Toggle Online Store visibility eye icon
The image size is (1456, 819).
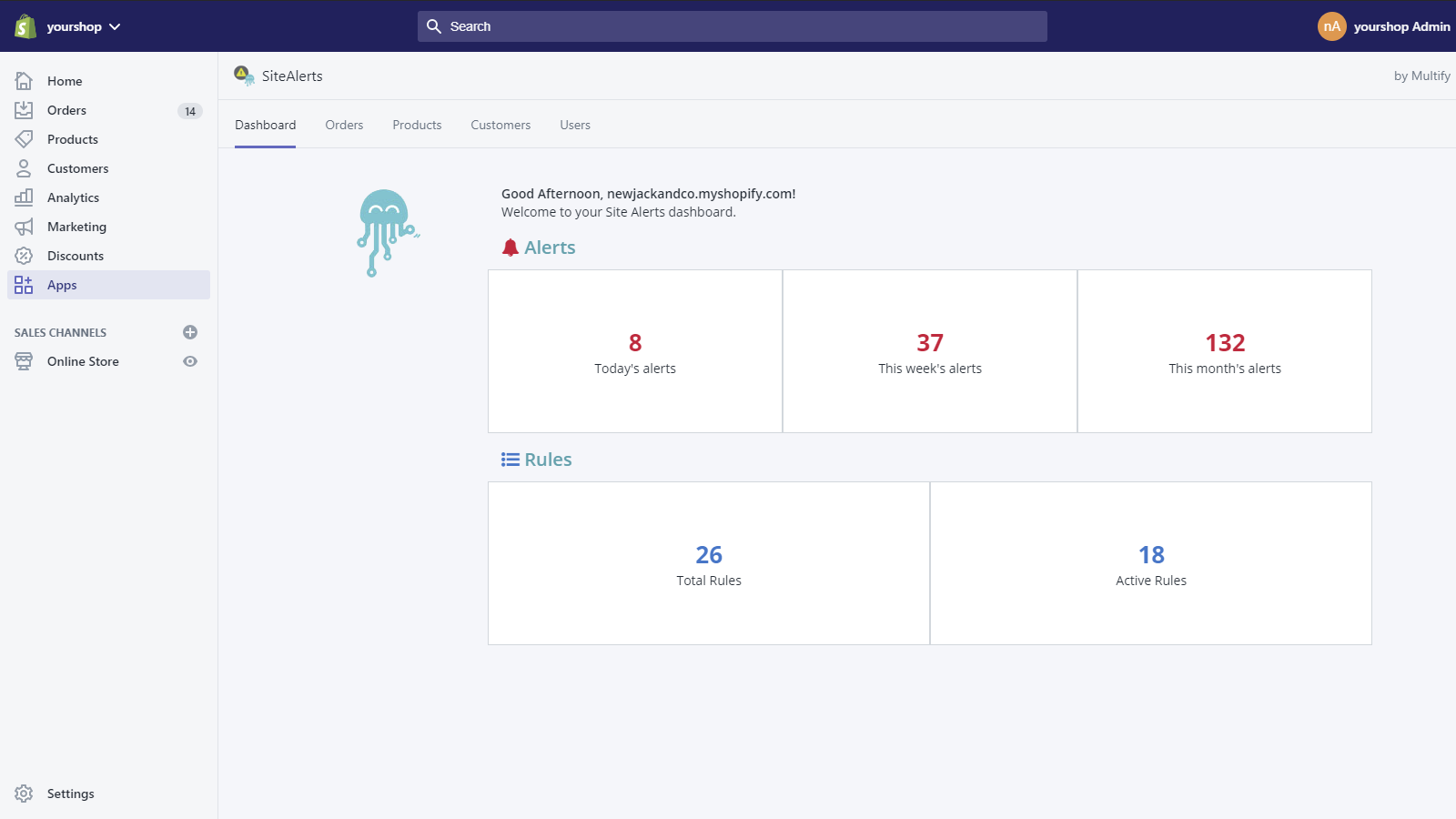[189, 361]
